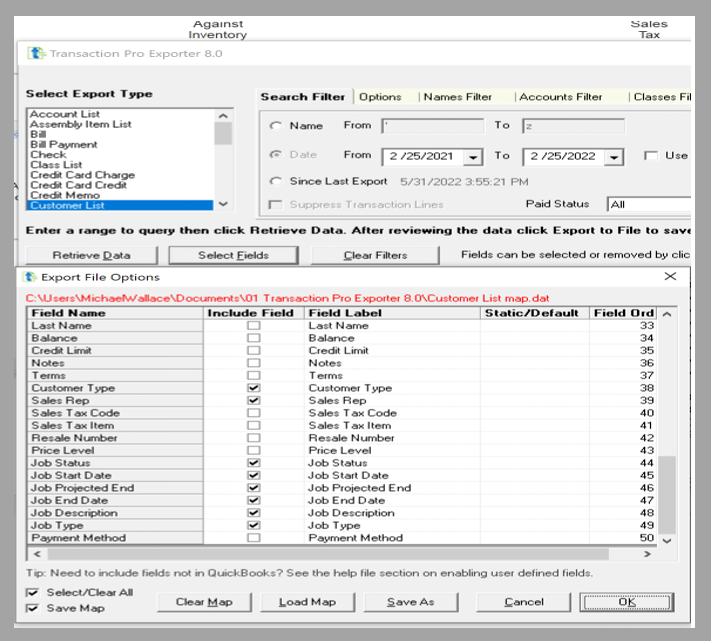Check Include Field for Payment Method

coord(253,538)
